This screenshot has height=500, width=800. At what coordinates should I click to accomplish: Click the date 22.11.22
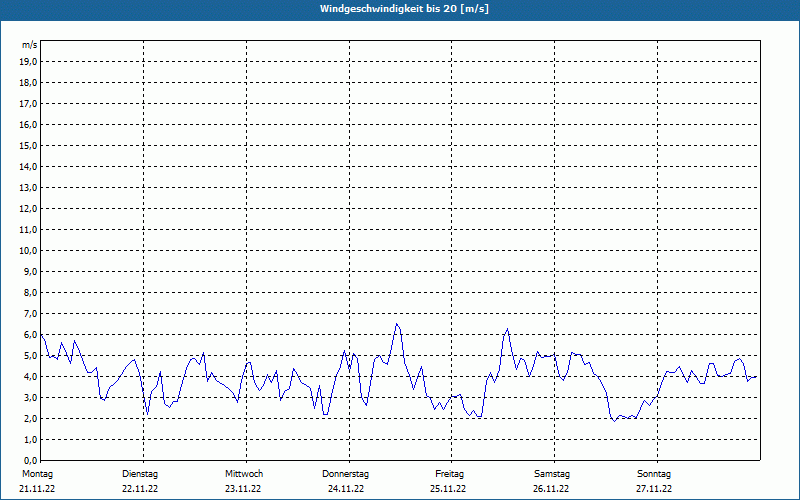(x=140, y=489)
